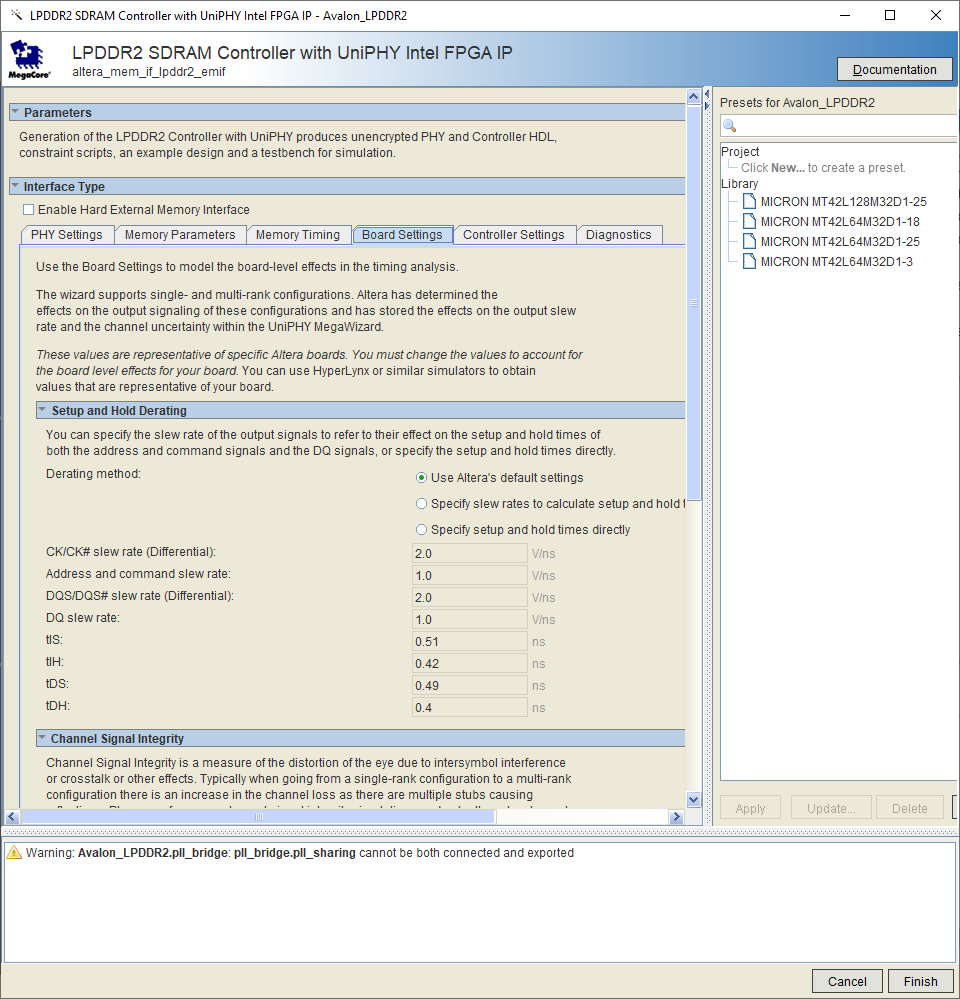Click the 'Derating method:' label
Viewport: 960px width, 999px height.
pos(93,473)
